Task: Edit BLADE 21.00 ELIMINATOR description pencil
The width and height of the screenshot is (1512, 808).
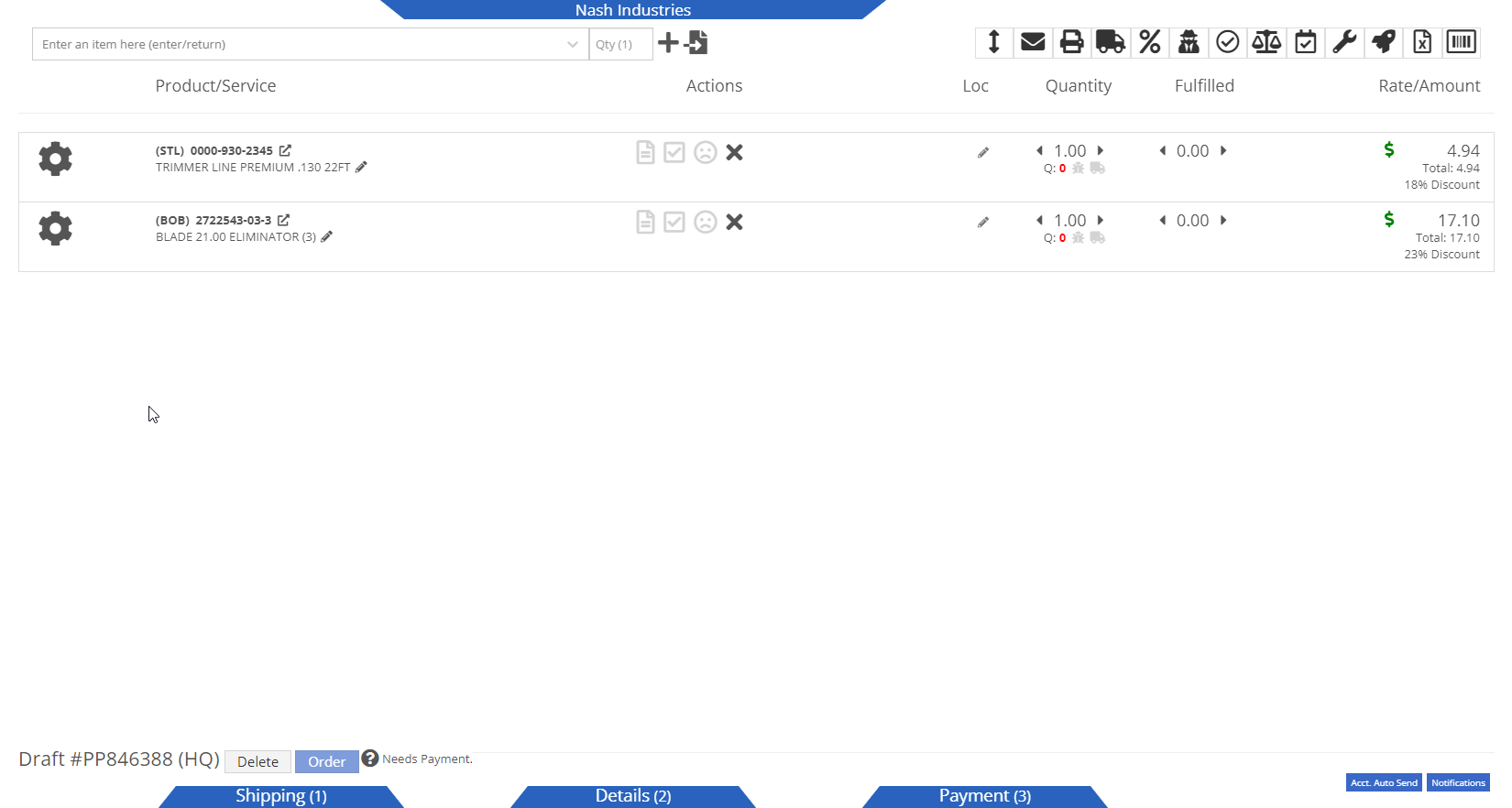Action: pyautogui.click(x=327, y=236)
